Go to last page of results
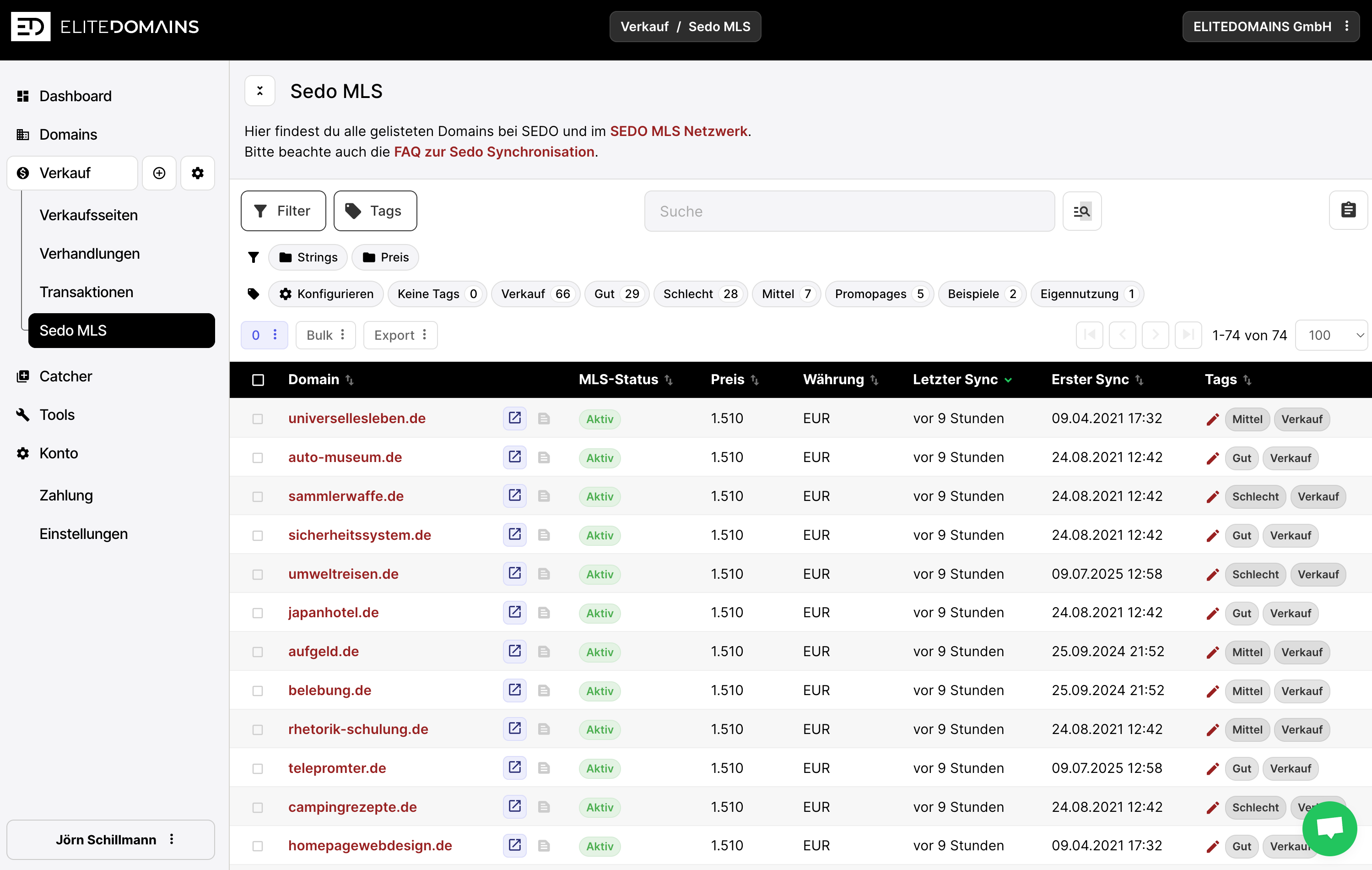Viewport: 1372px width, 870px height. [x=1188, y=335]
